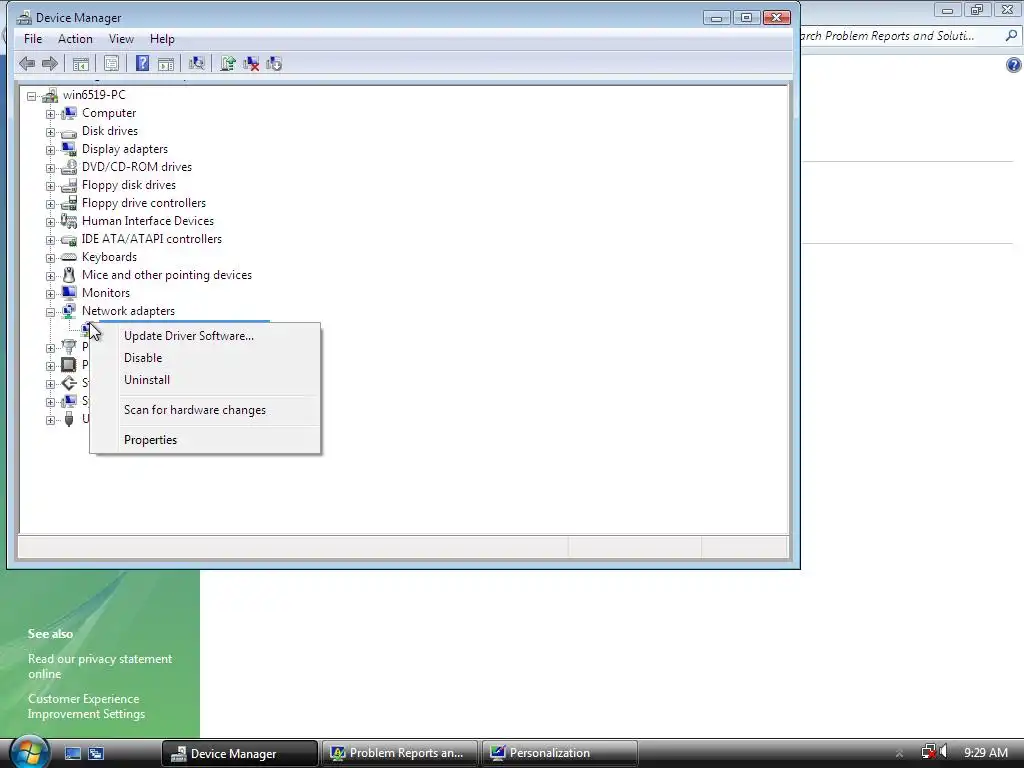Select the Floppy disk drives category icon

(x=69, y=185)
